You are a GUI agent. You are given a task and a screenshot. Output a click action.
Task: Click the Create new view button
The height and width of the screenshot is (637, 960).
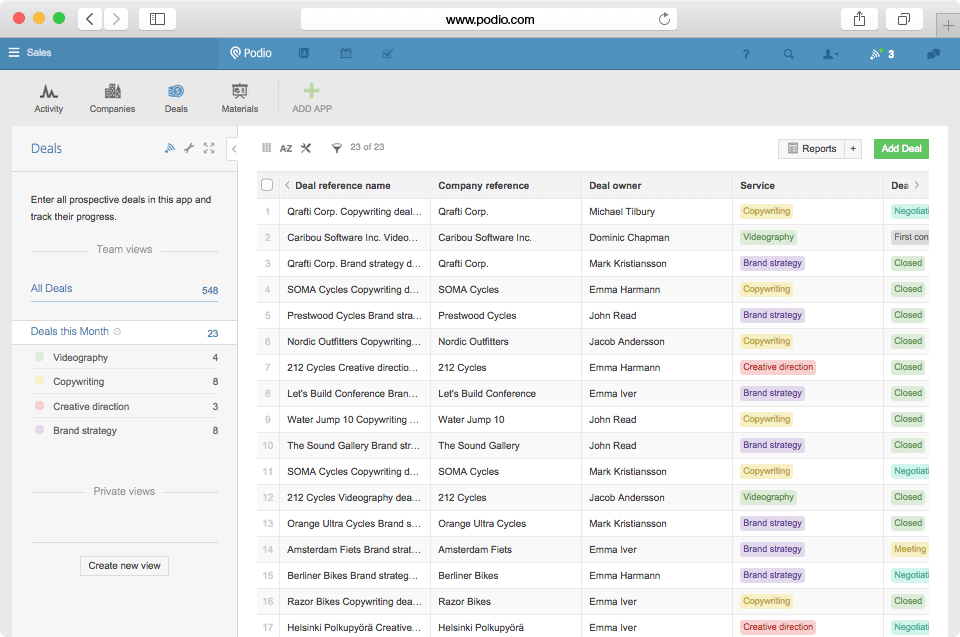pos(124,565)
